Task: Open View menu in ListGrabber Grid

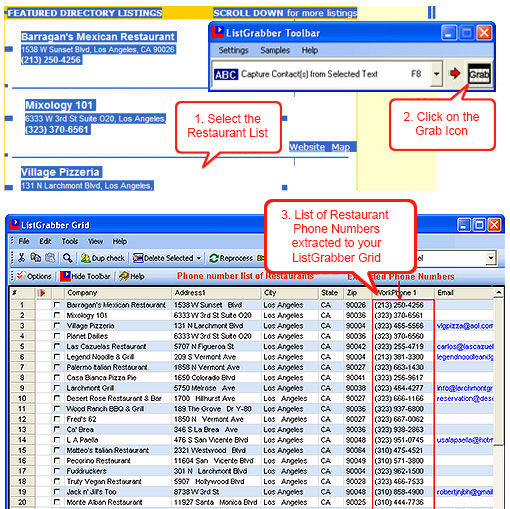Action: click(96, 241)
